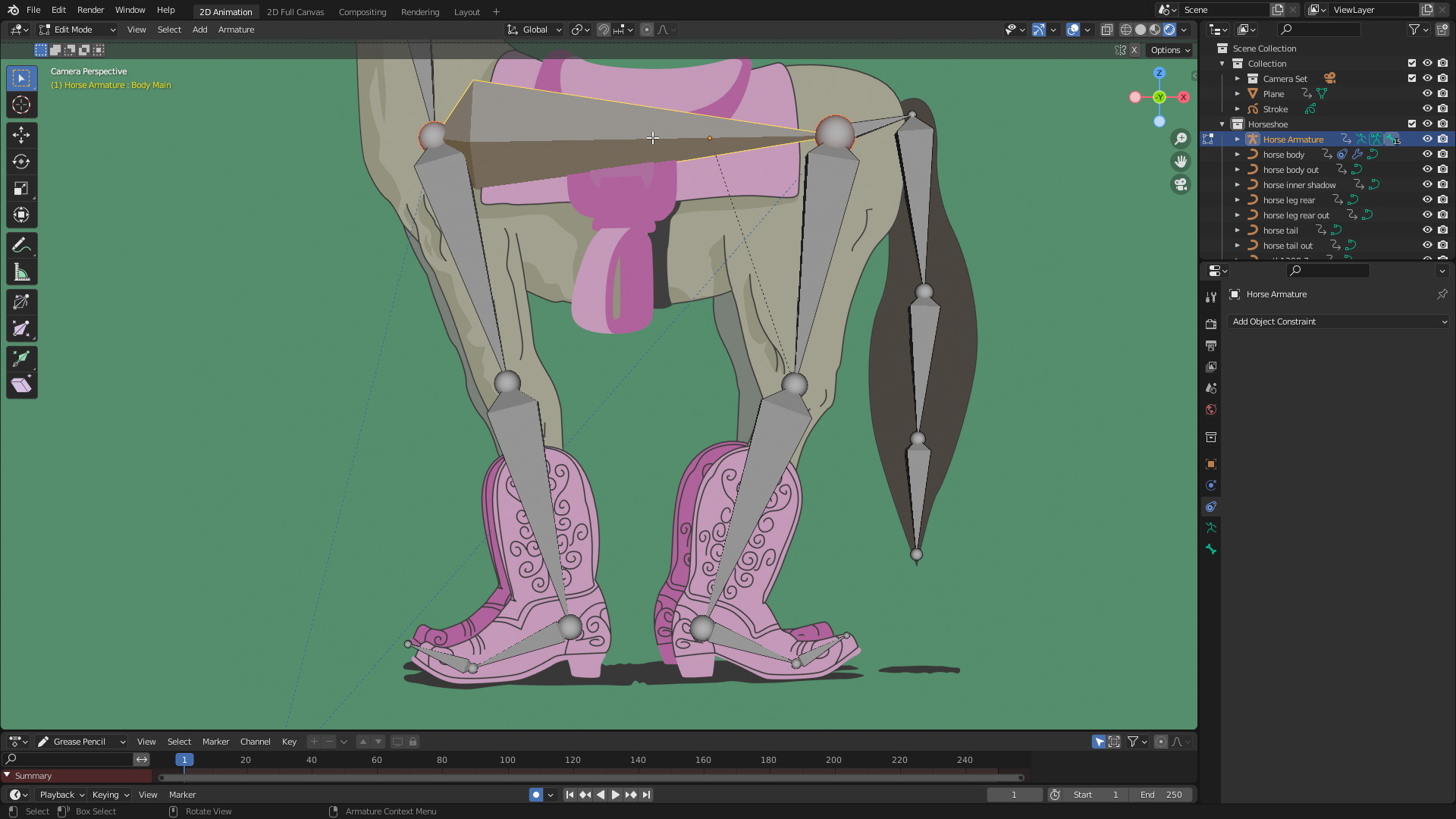Hide Horse Armature in viewport
The height and width of the screenshot is (819, 1456).
point(1427,140)
